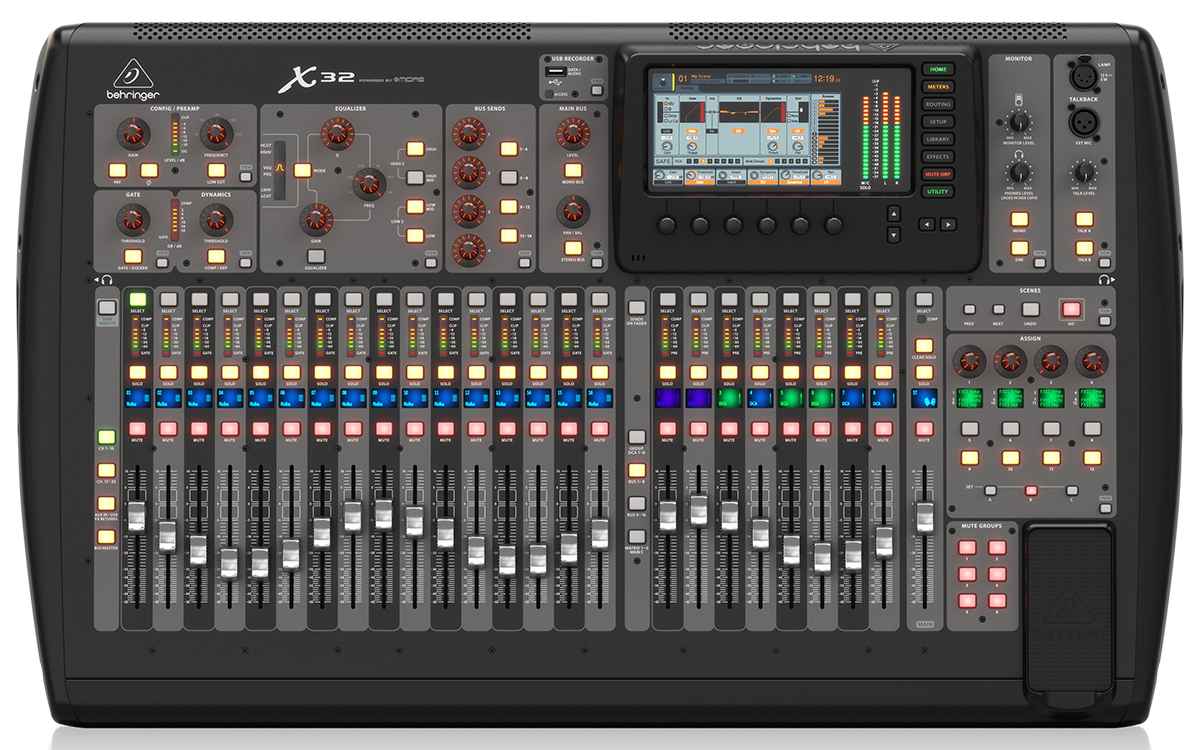Image resolution: width=1200 pixels, height=750 pixels.
Task: Recall scene with the GO button
Action: 1071,309
